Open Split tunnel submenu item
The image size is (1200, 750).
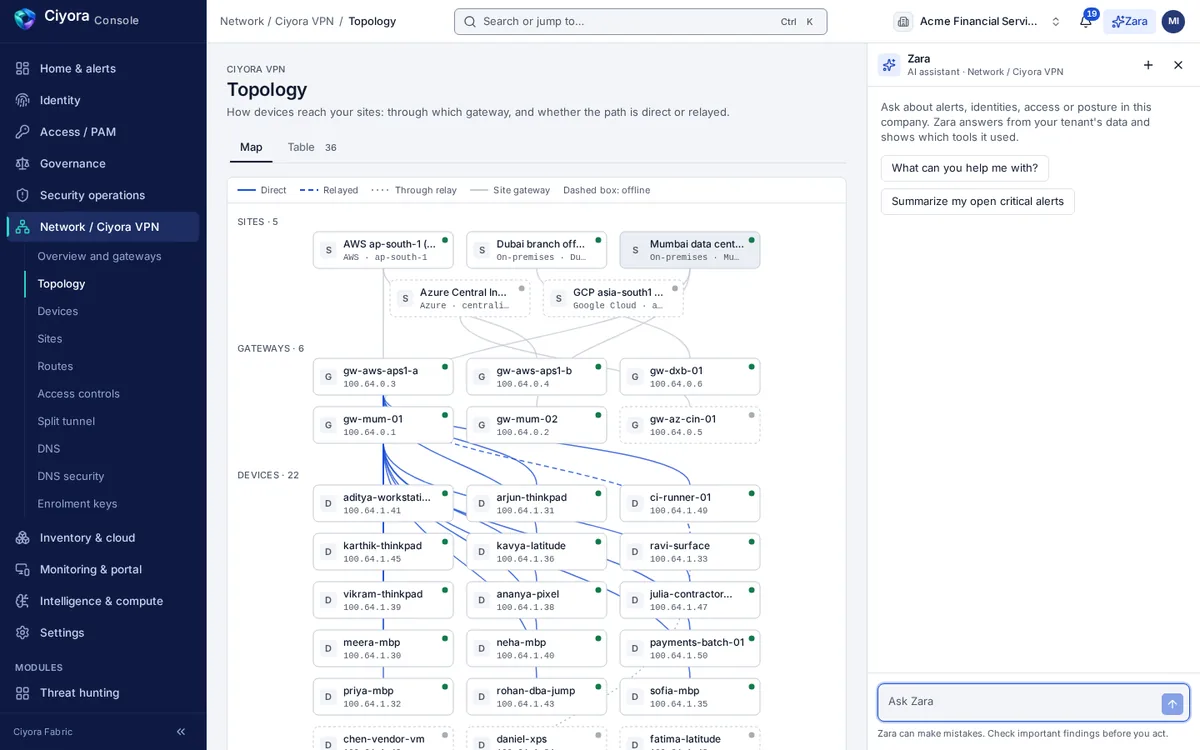pos(111,421)
